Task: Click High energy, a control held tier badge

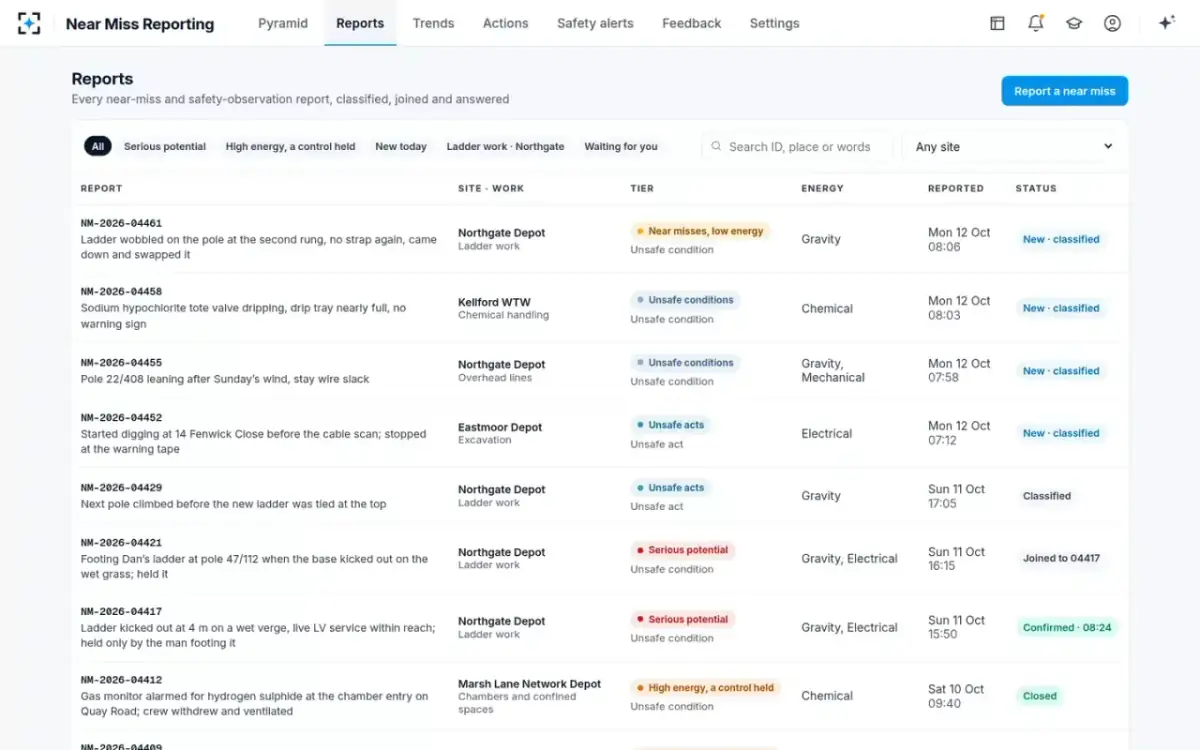Action: tap(705, 688)
